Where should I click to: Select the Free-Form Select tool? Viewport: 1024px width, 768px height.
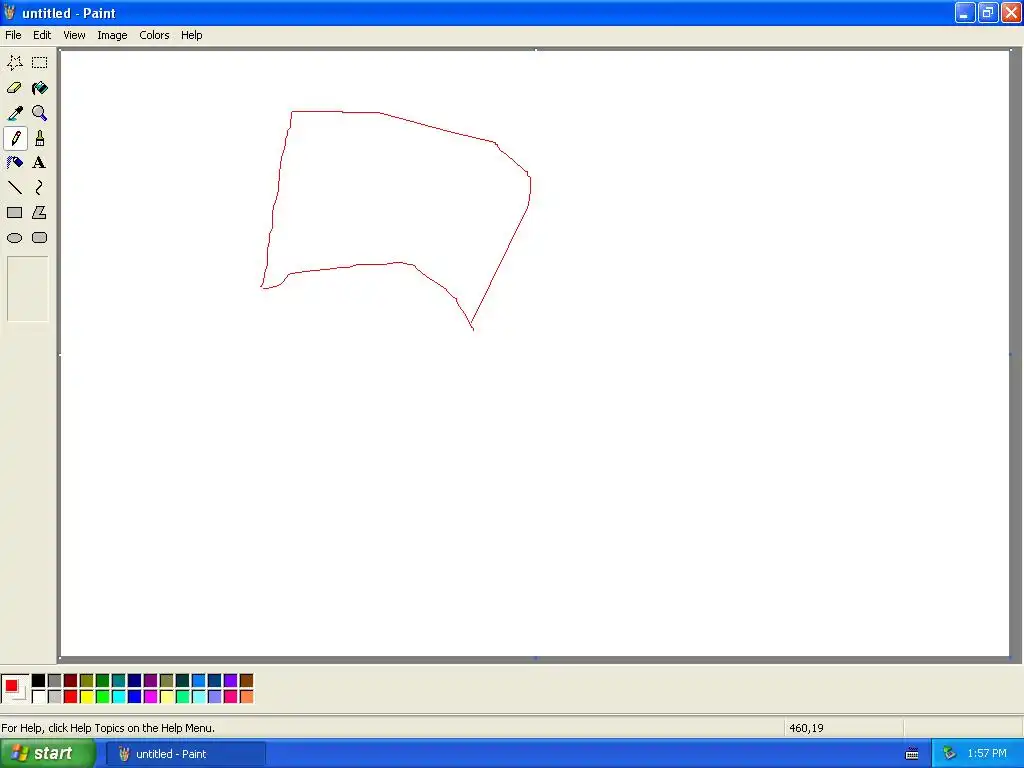pyautogui.click(x=14, y=63)
